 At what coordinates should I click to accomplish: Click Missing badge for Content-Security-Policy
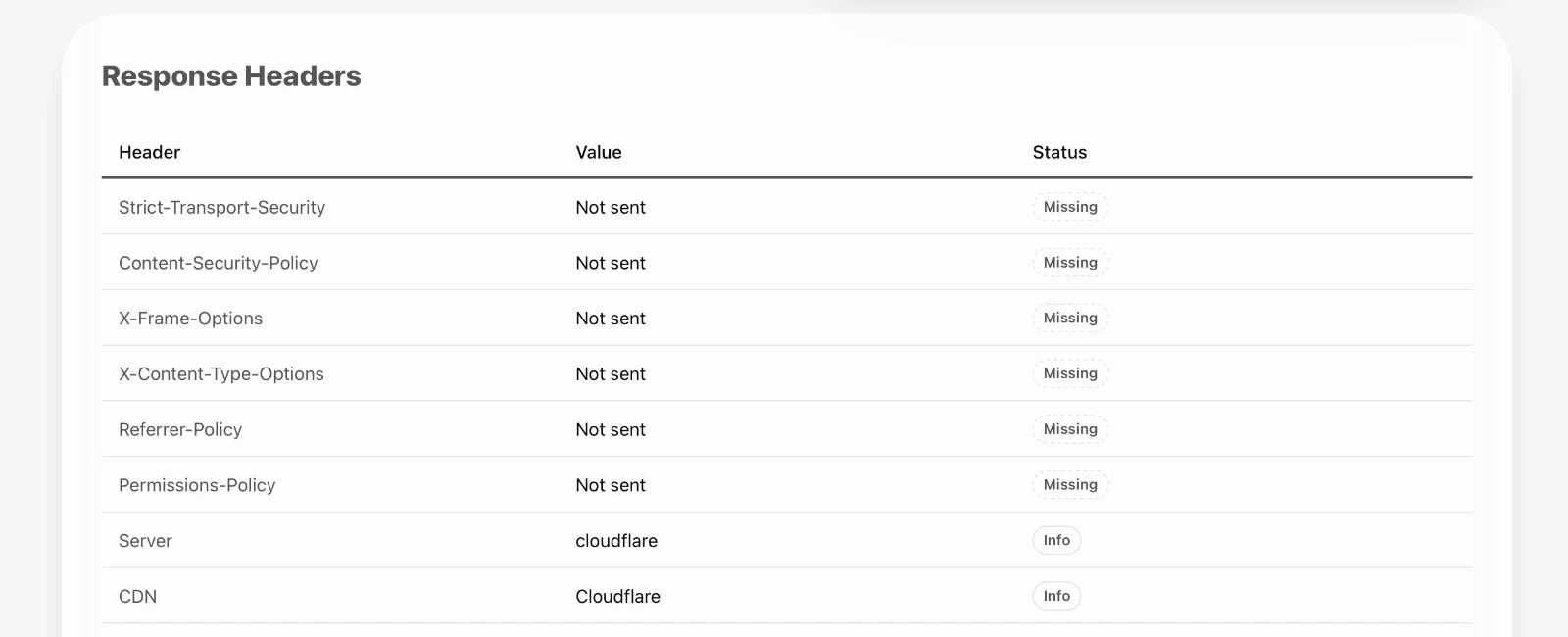click(1070, 263)
